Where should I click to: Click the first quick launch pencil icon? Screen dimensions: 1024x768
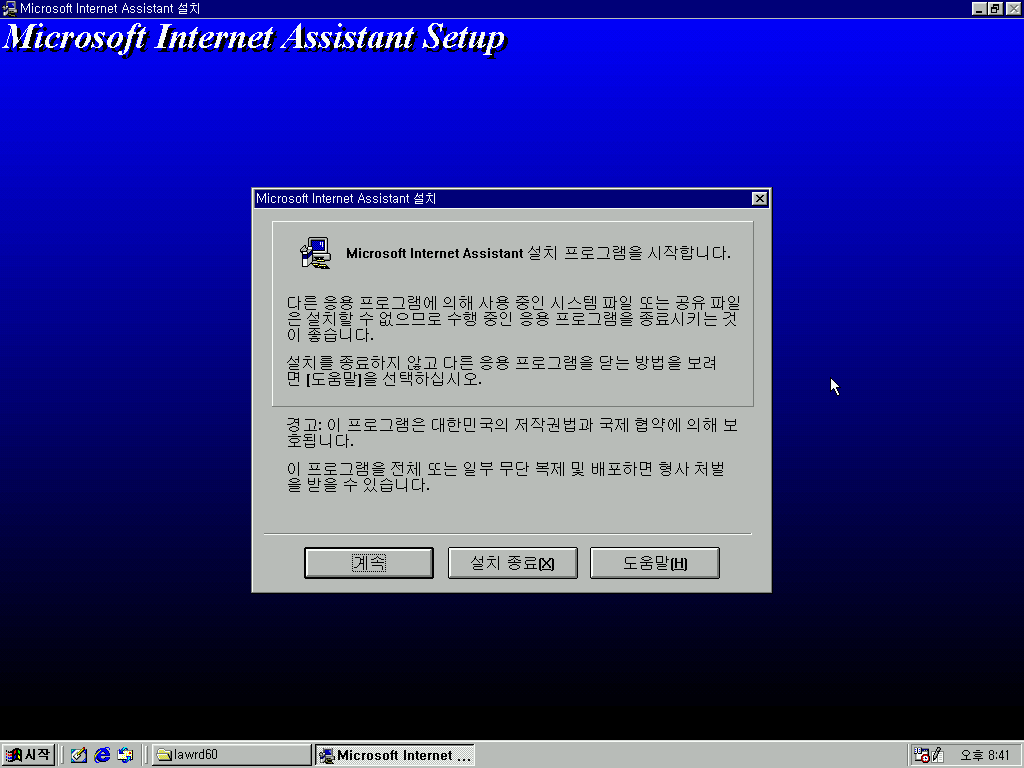78,755
